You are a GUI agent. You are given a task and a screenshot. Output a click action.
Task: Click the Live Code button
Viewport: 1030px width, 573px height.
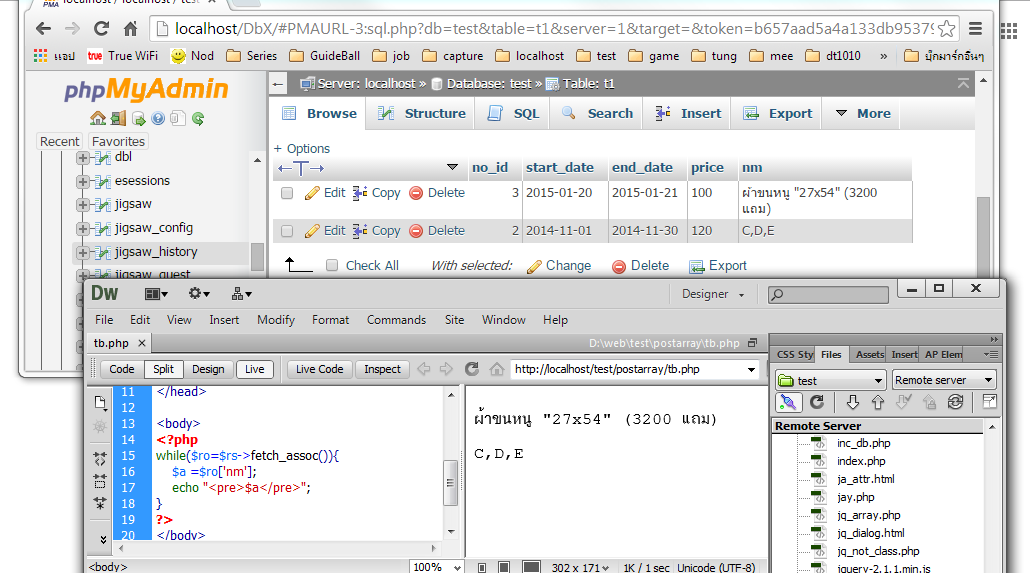(319, 369)
